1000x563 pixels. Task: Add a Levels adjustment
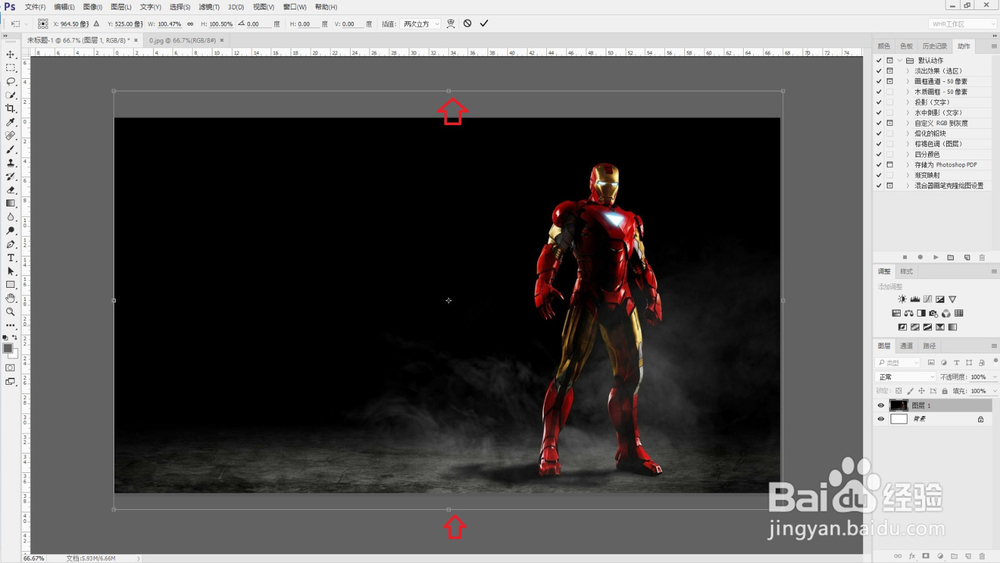(x=915, y=299)
